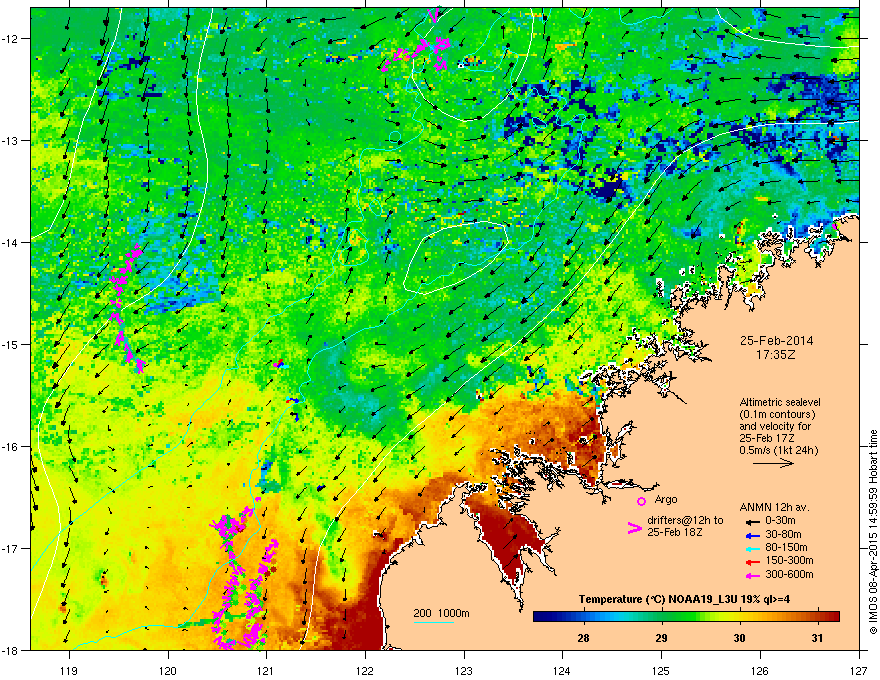Click the blue 30-80m arrow legend symbol
Viewport: 880px width, 680px height.
pos(753,535)
